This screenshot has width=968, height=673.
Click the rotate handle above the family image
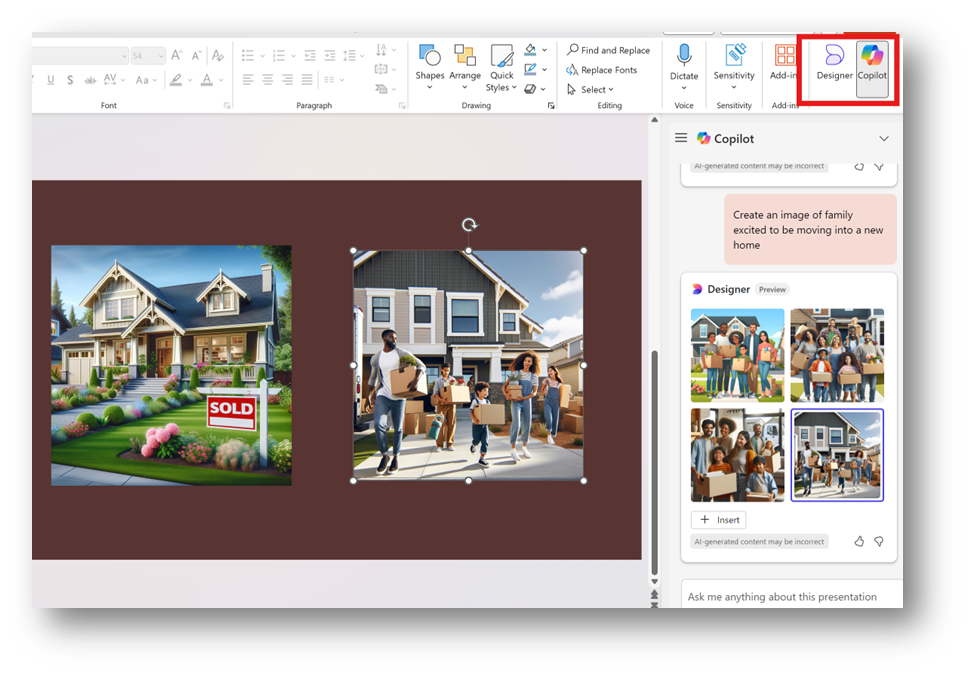point(469,225)
